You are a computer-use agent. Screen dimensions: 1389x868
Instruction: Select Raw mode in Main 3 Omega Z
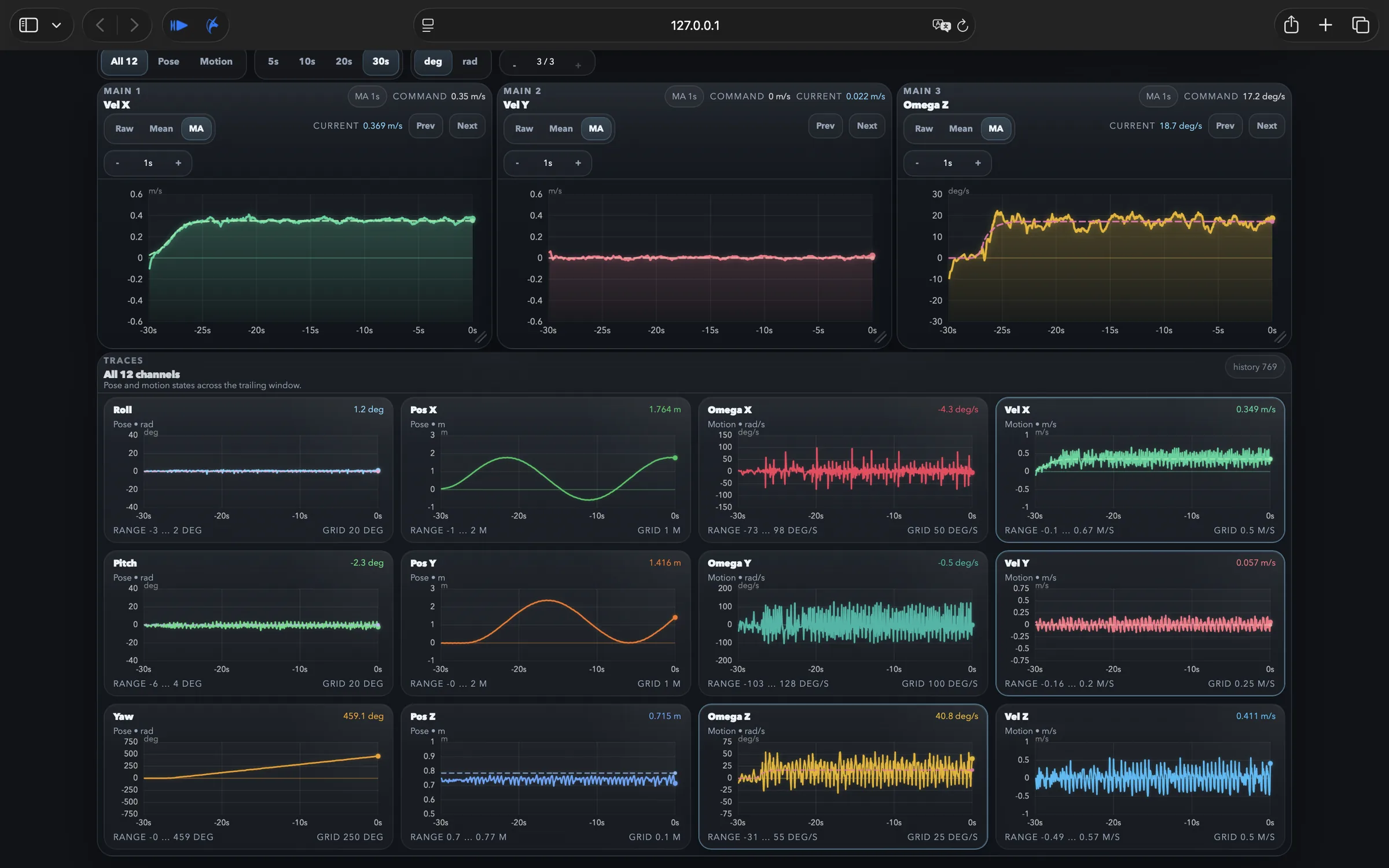click(924, 128)
